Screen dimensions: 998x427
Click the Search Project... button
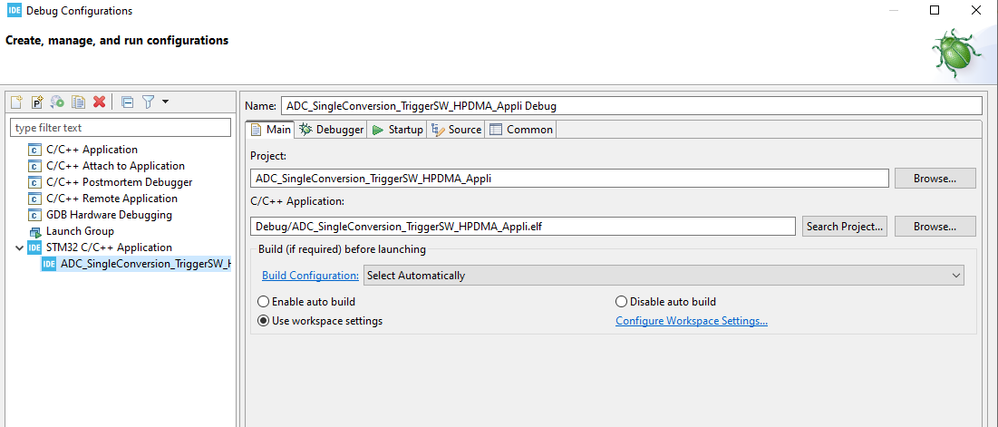point(845,226)
